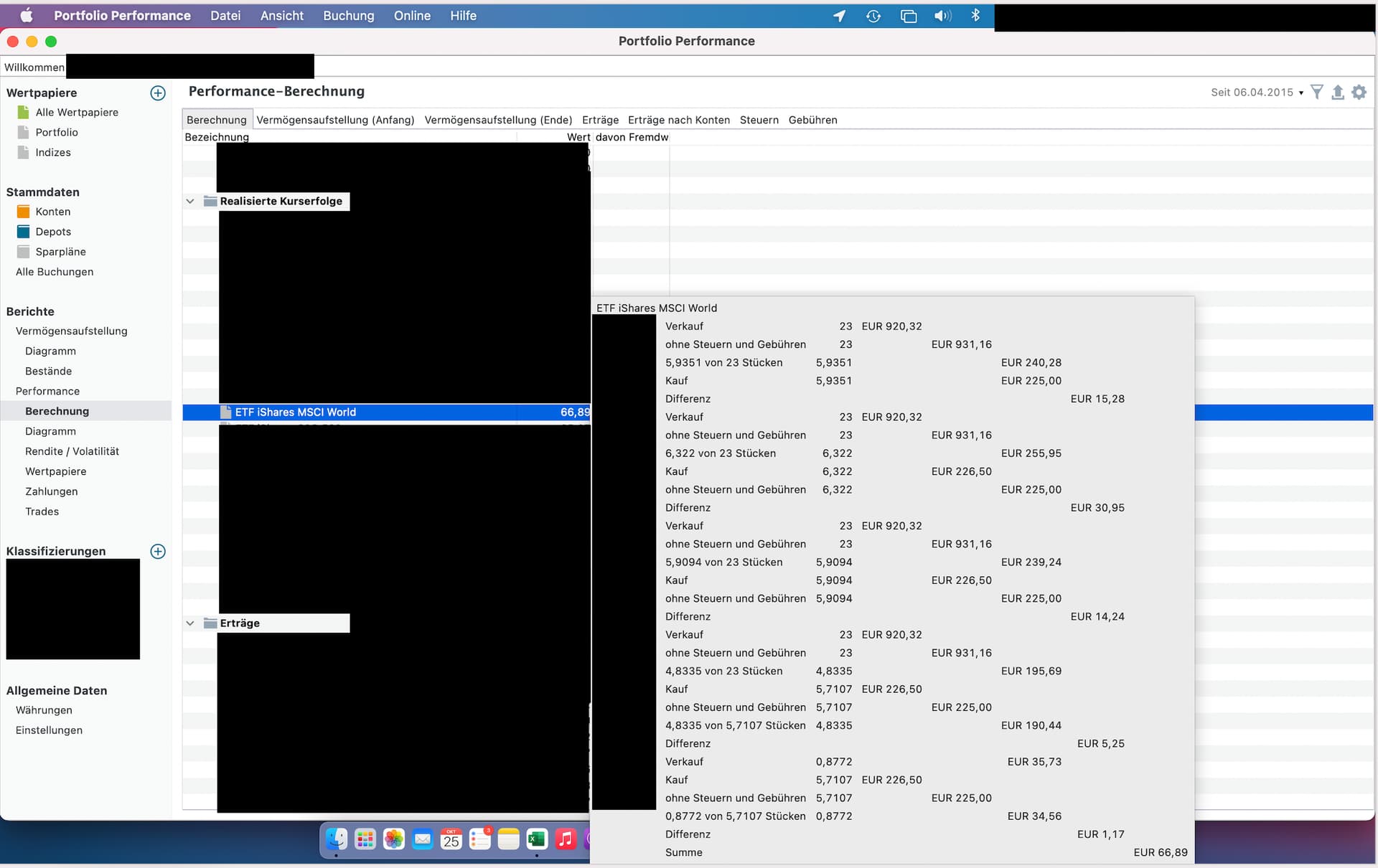The height and width of the screenshot is (868, 1378).
Task: Open the Apple menu
Action: point(26,16)
